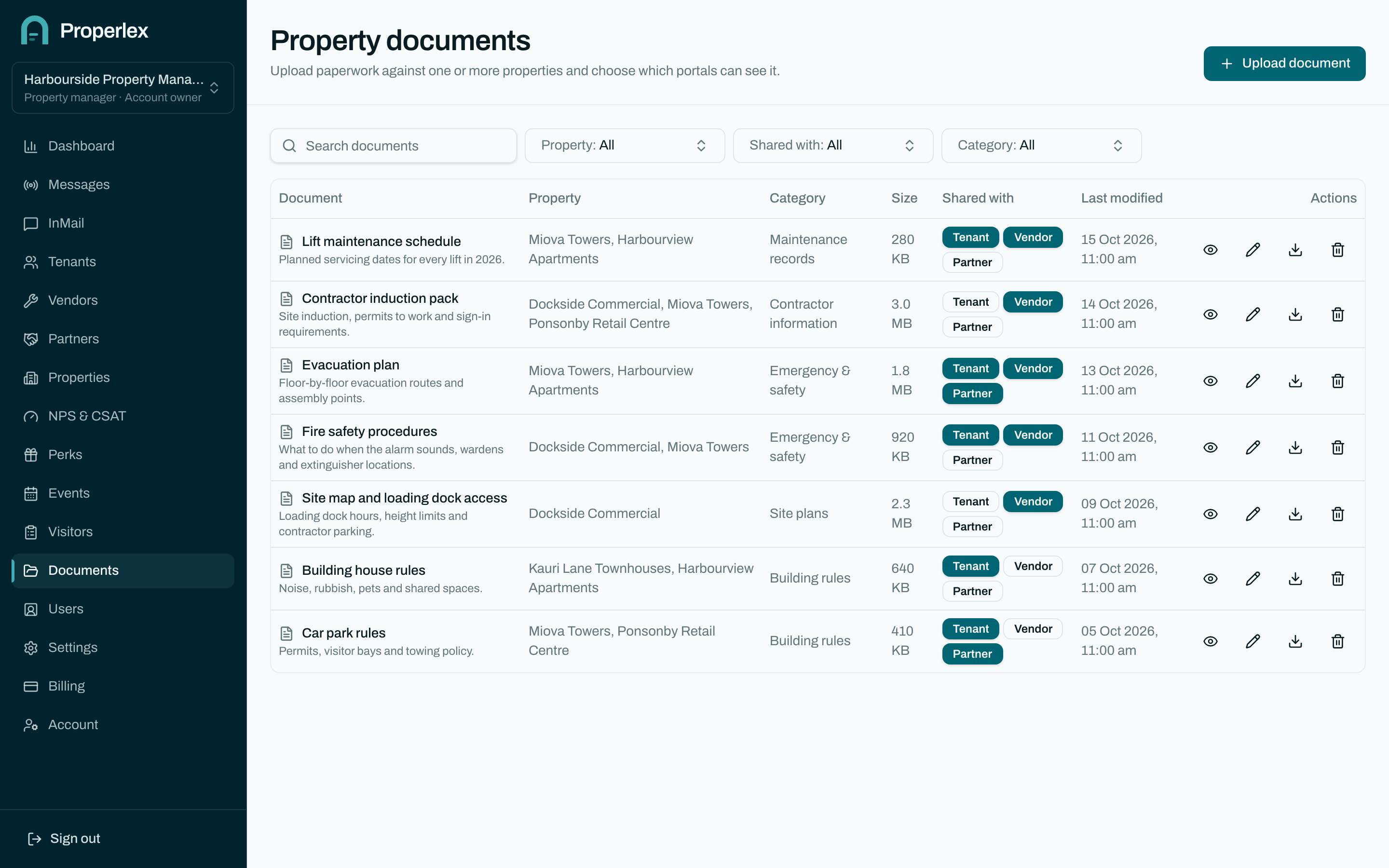Viewport: 1389px width, 868px height.
Task: Open the Lift maintenance schedule file icon
Action: click(x=286, y=242)
